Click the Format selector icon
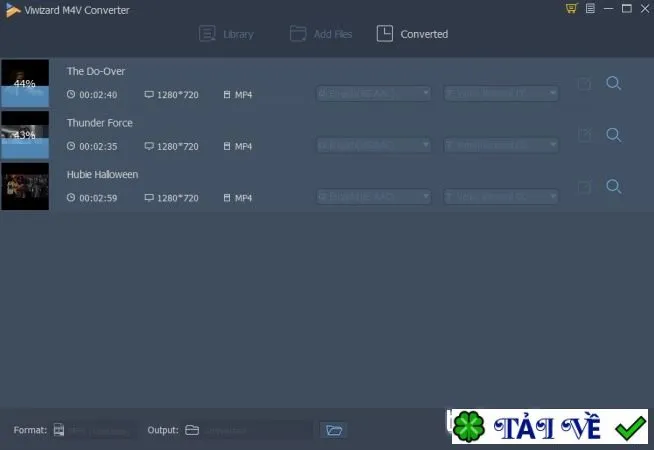The width and height of the screenshot is (654, 450). coord(59,430)
